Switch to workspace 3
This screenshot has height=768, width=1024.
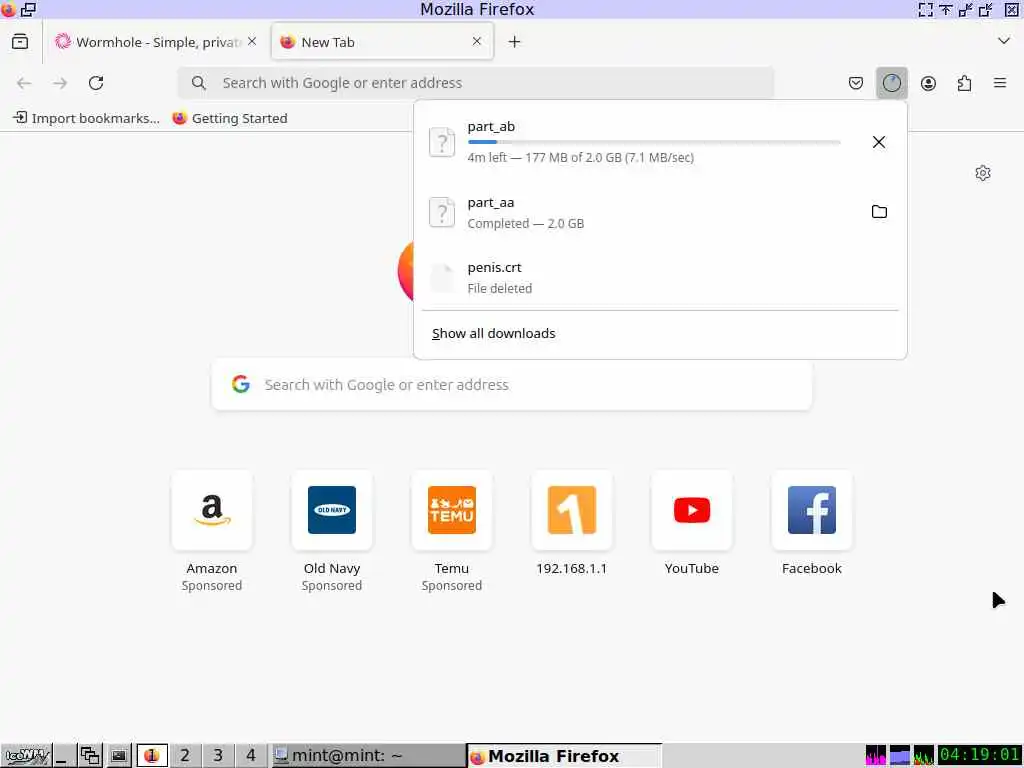pos(218,756)
